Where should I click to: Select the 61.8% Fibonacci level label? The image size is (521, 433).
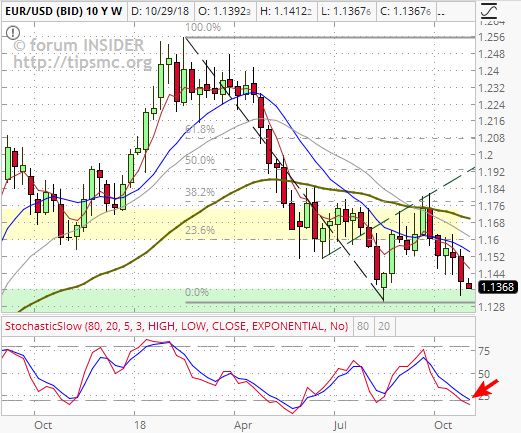click(200, 129)
